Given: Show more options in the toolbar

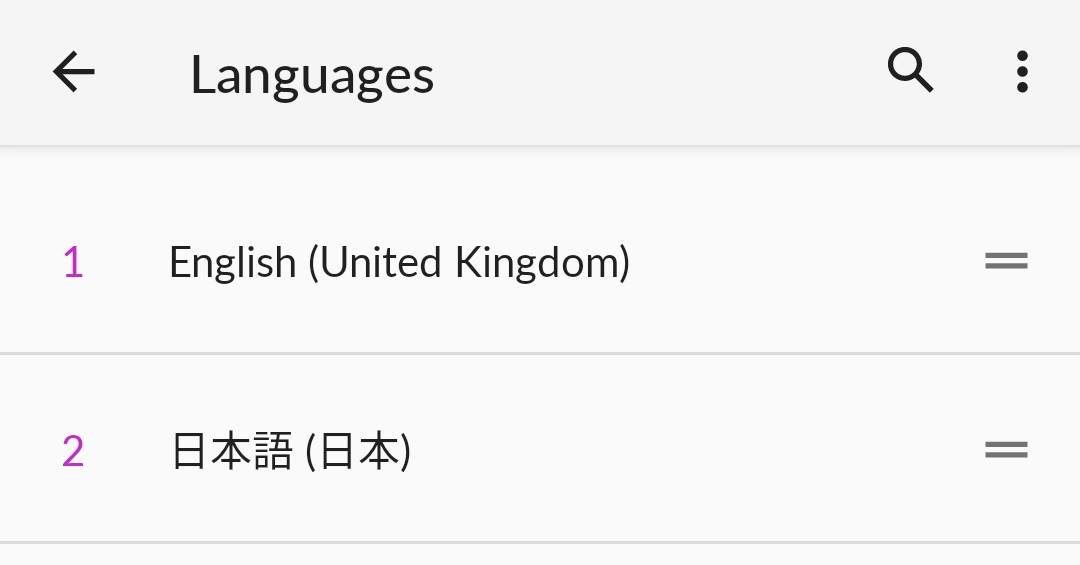Looking at the screenshot, I should 1021,72.
